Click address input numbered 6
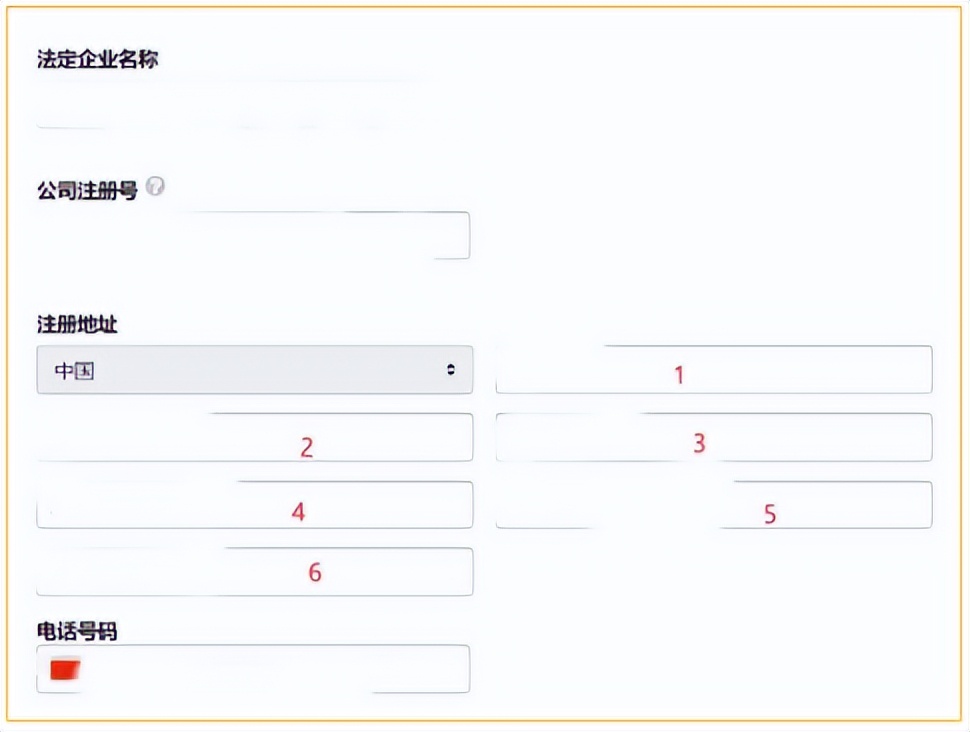The height and width of the screenshot is (732, 970). point(255,571)
